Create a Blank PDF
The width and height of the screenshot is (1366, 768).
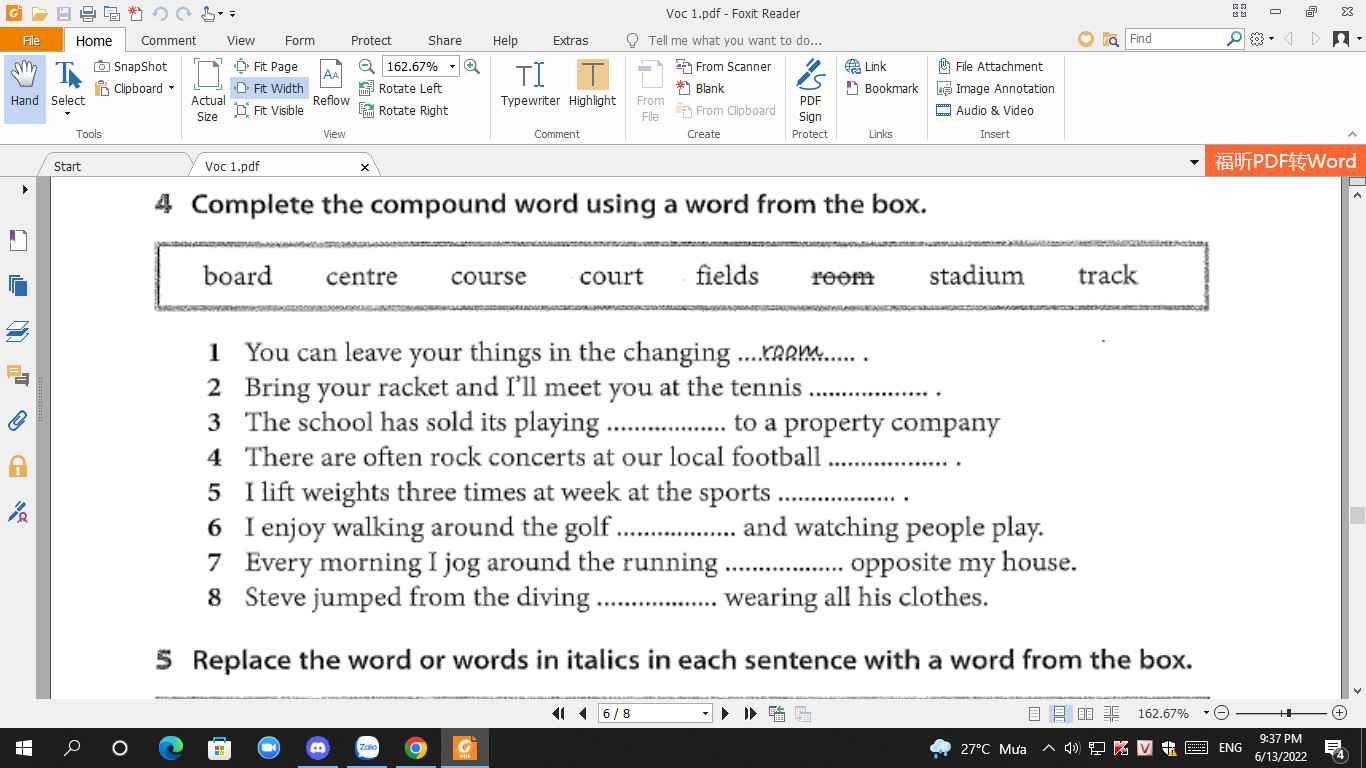click(700, 88)
